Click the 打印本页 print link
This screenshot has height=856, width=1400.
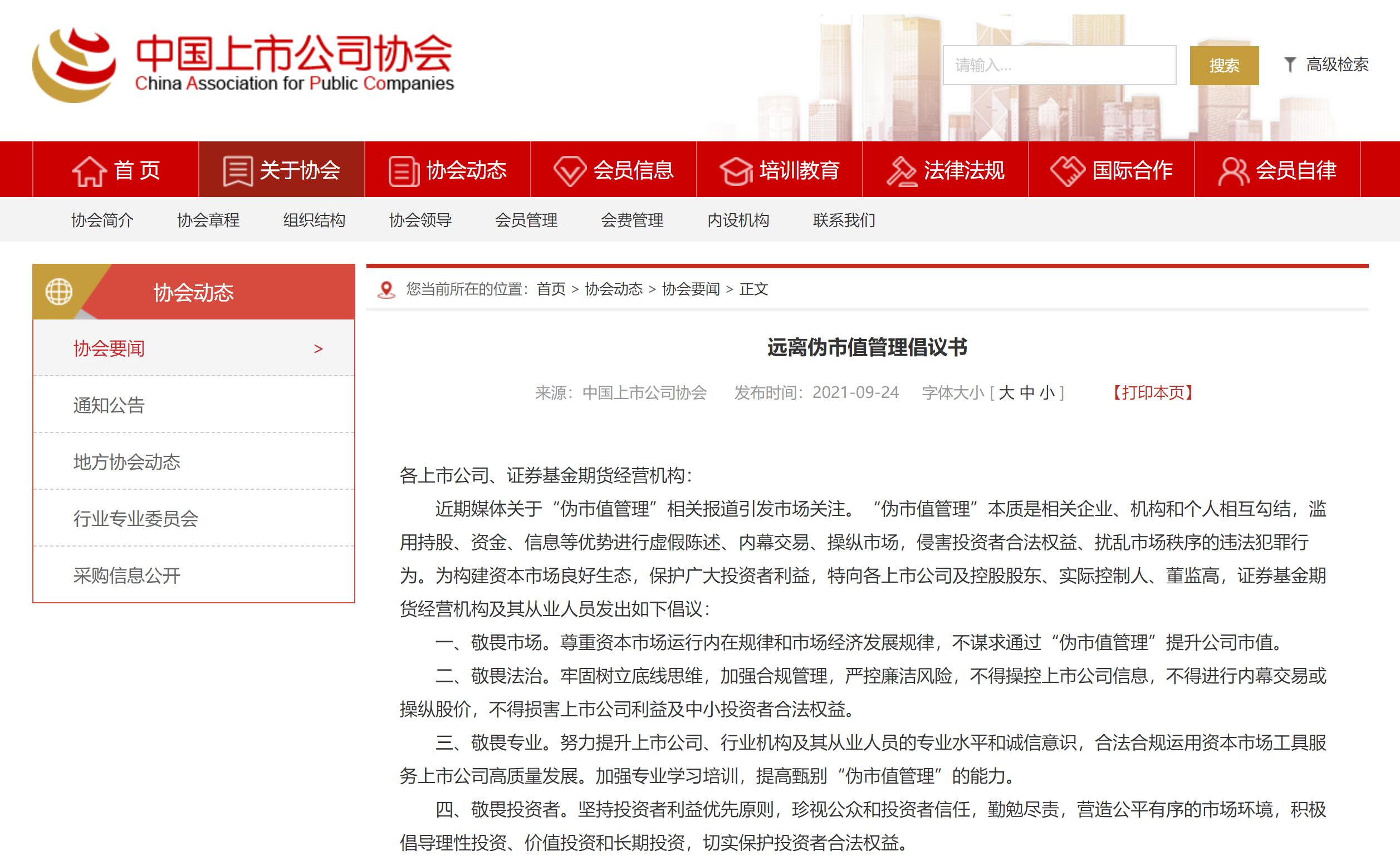click(1154, 392)
